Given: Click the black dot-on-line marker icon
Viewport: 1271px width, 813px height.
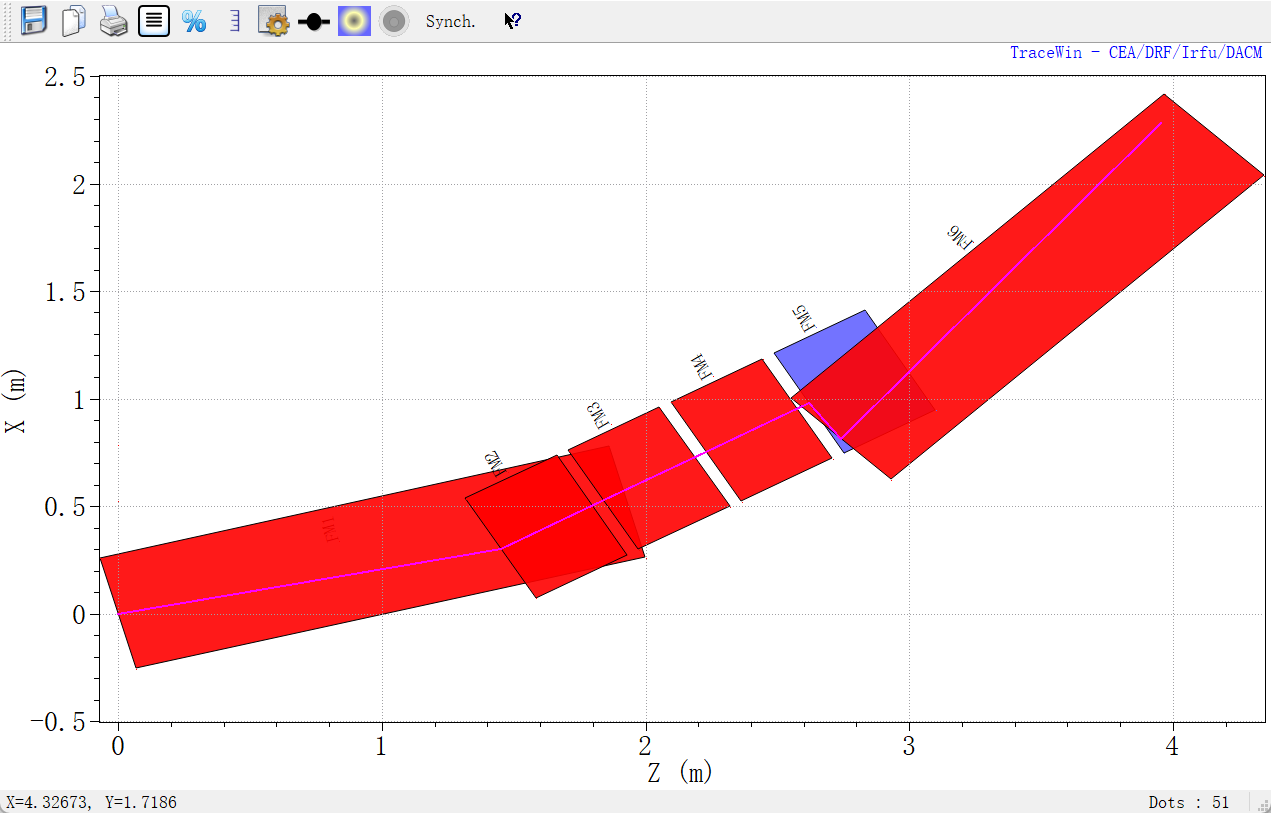Looking at the screenshot, I should click(x=314, y=22).
